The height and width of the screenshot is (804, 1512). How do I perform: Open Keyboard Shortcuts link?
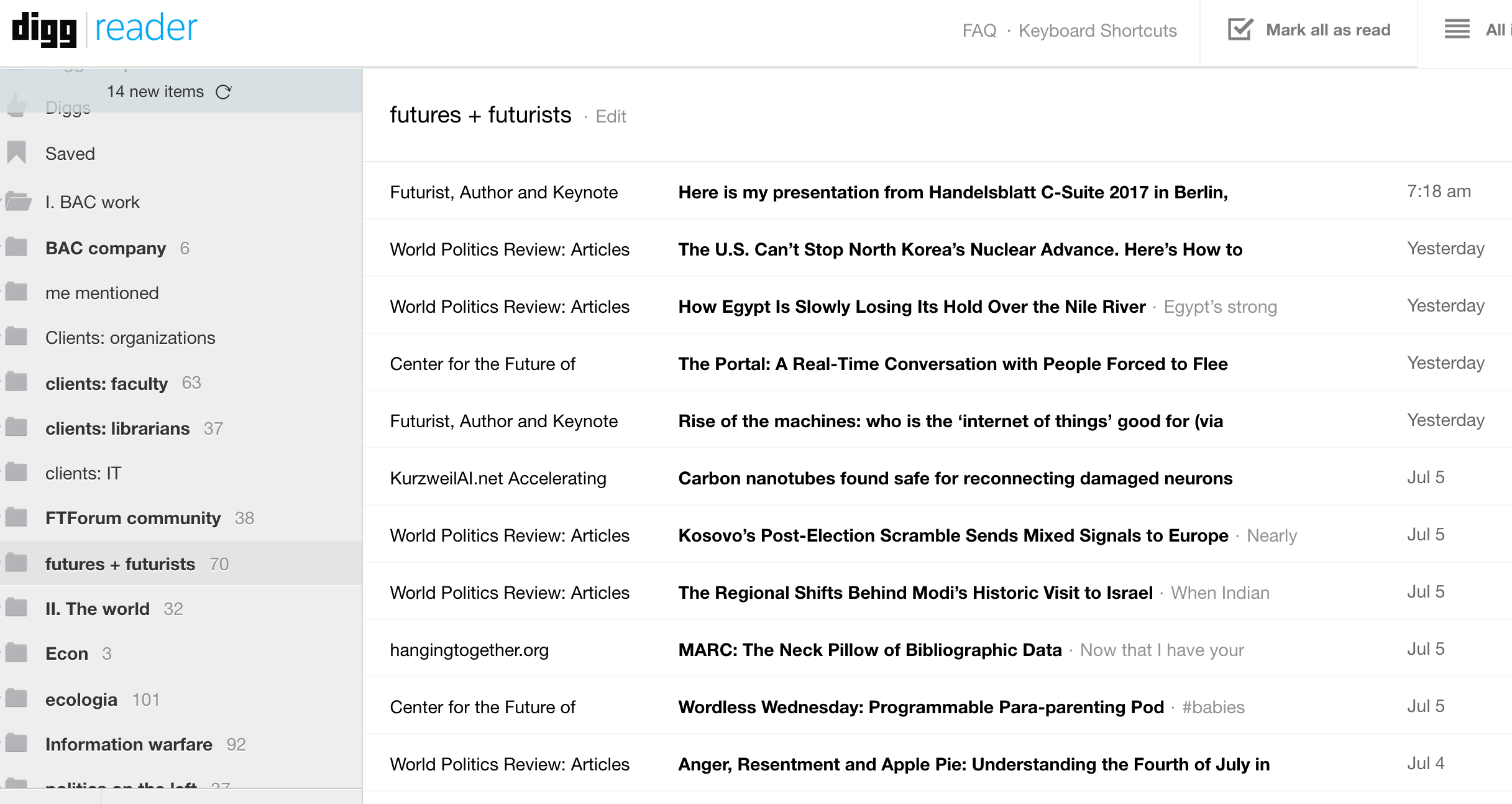pos(1097,30)
